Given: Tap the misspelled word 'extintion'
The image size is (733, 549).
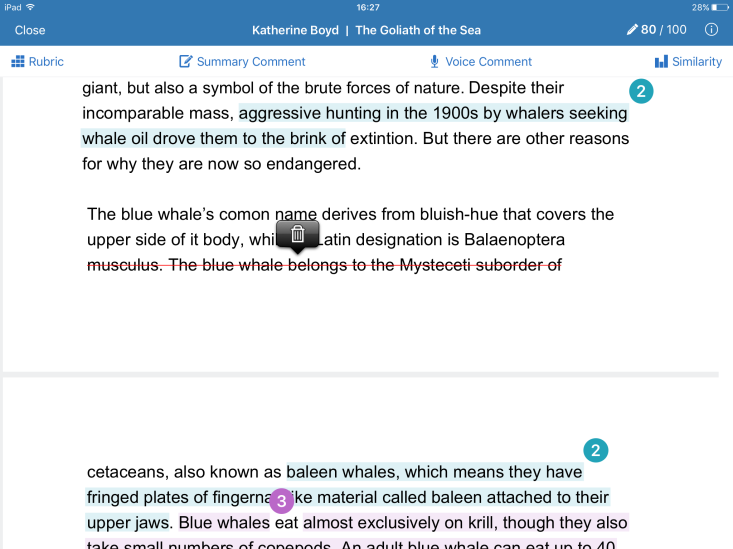Looking at the screenshot, I should tap(383, 138).
